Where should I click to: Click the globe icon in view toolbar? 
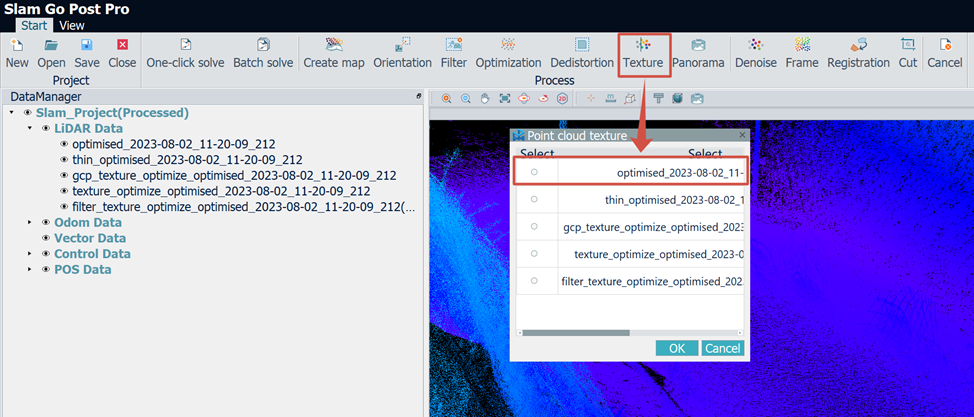click(678, 98)
